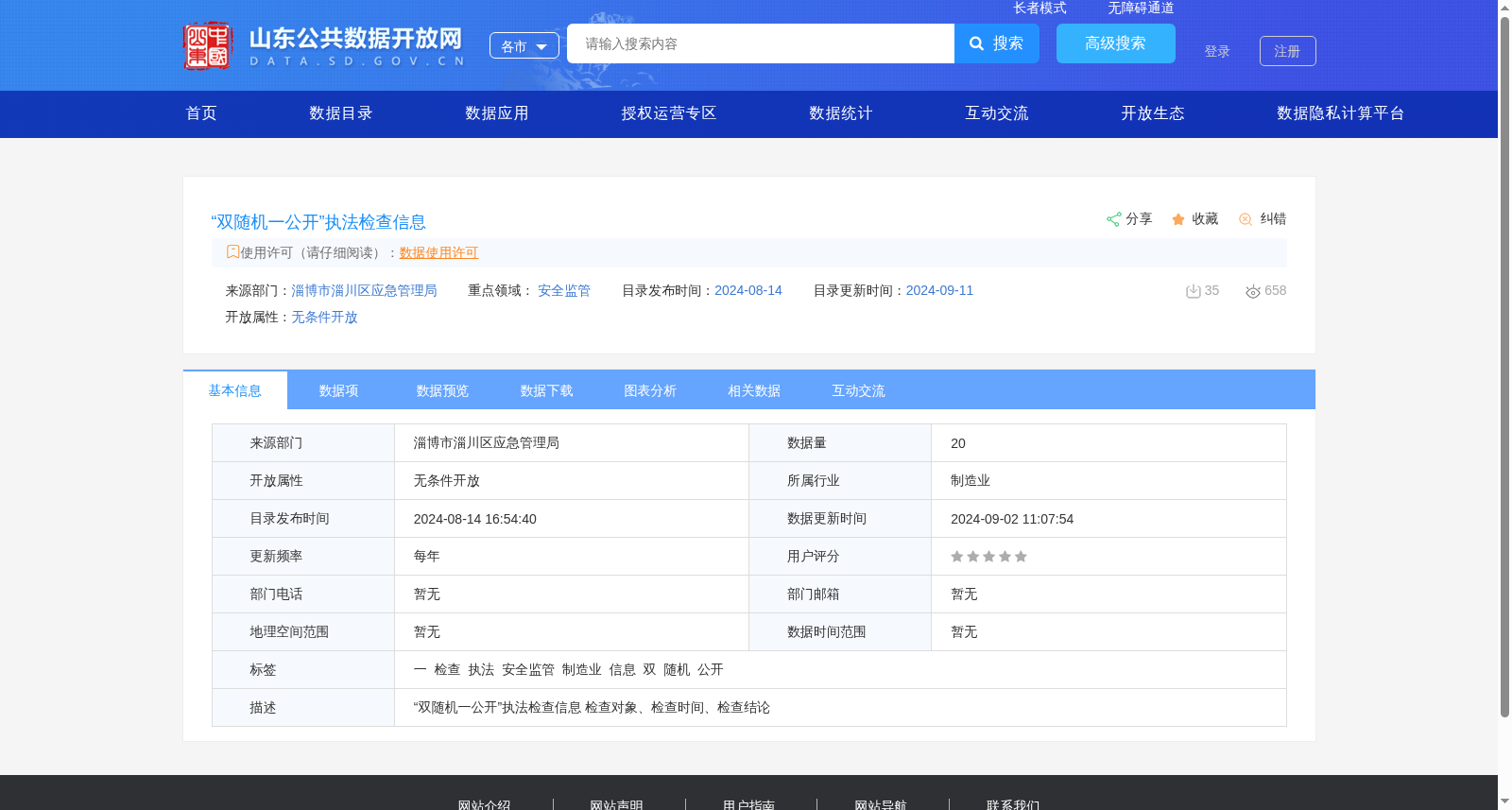Open the 数据使用许可 license link
This screenshot has height=810, width=1512.
point(438,252)
